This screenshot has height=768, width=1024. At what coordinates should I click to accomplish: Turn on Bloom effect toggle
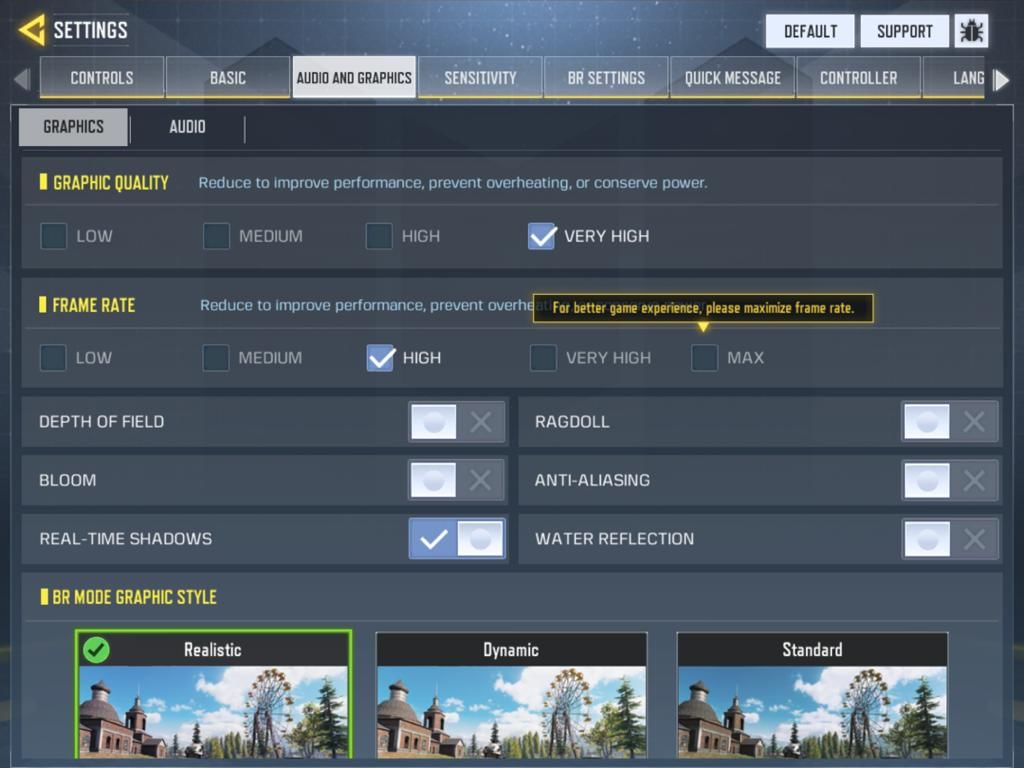pos(457,480)
